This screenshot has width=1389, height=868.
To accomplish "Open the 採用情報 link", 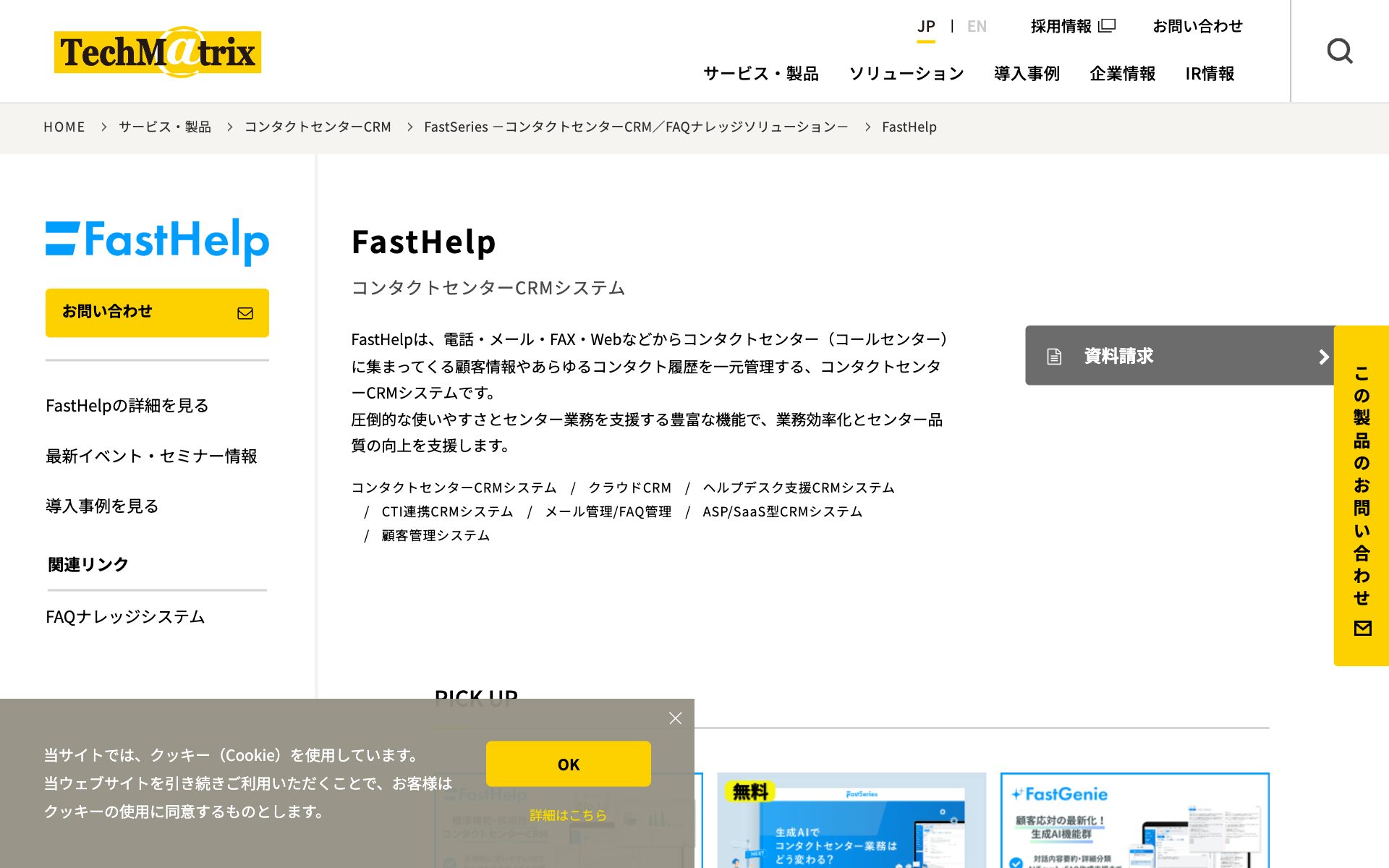I will (x=1061, y=26).
